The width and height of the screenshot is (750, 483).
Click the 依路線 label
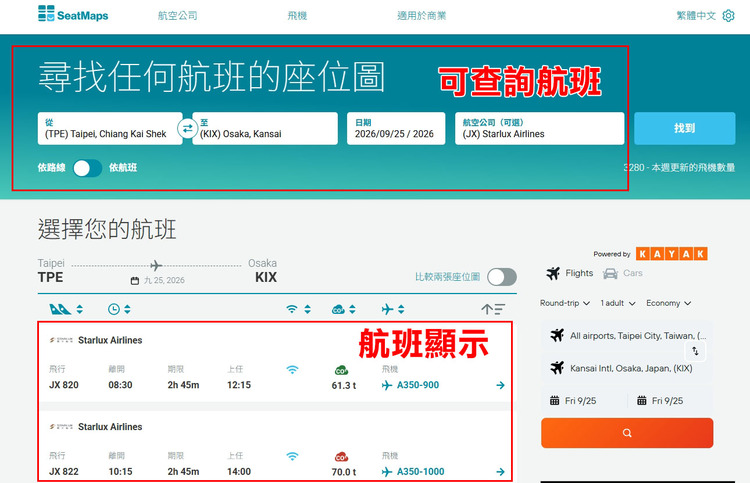click(52, 167)
